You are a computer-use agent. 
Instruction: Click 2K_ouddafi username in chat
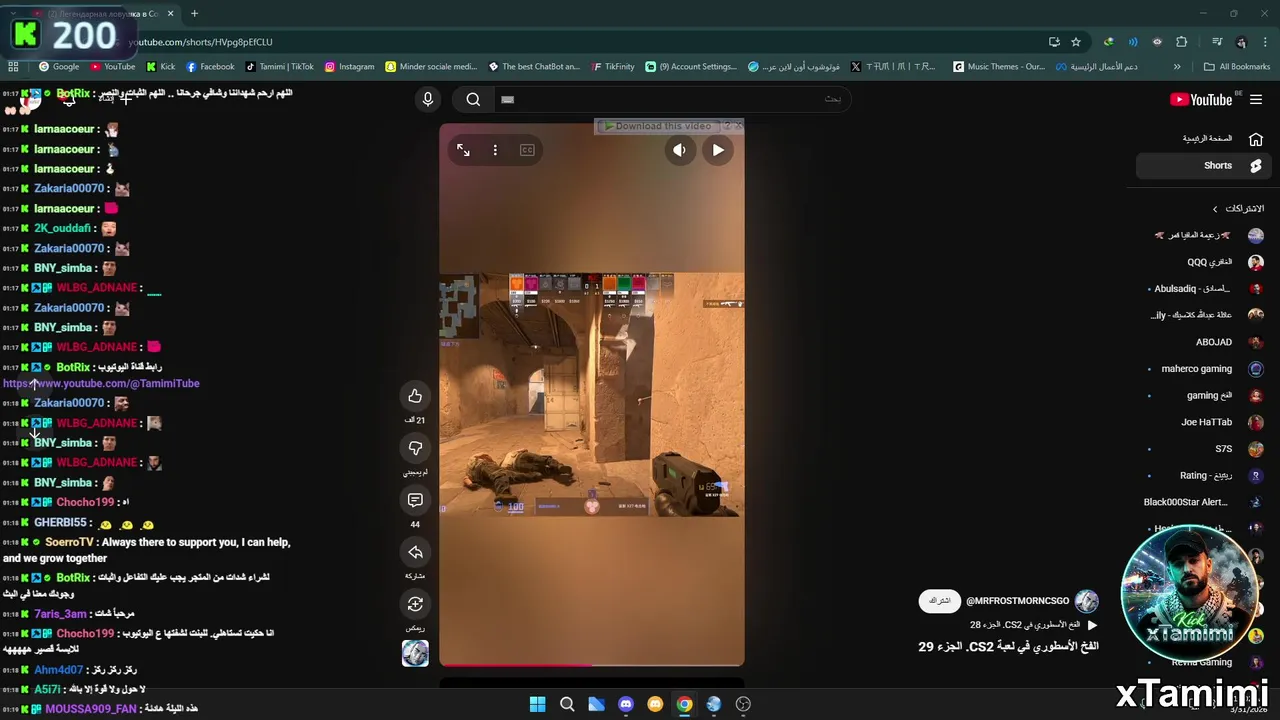(62, 228)
